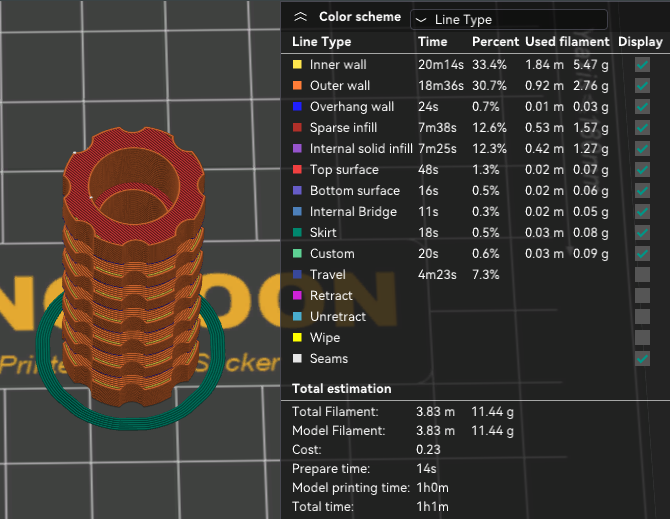Viewport: 670px width, 519px height.
Task: Toggle Overhang wall display checkbox
Action: [642, 107]
